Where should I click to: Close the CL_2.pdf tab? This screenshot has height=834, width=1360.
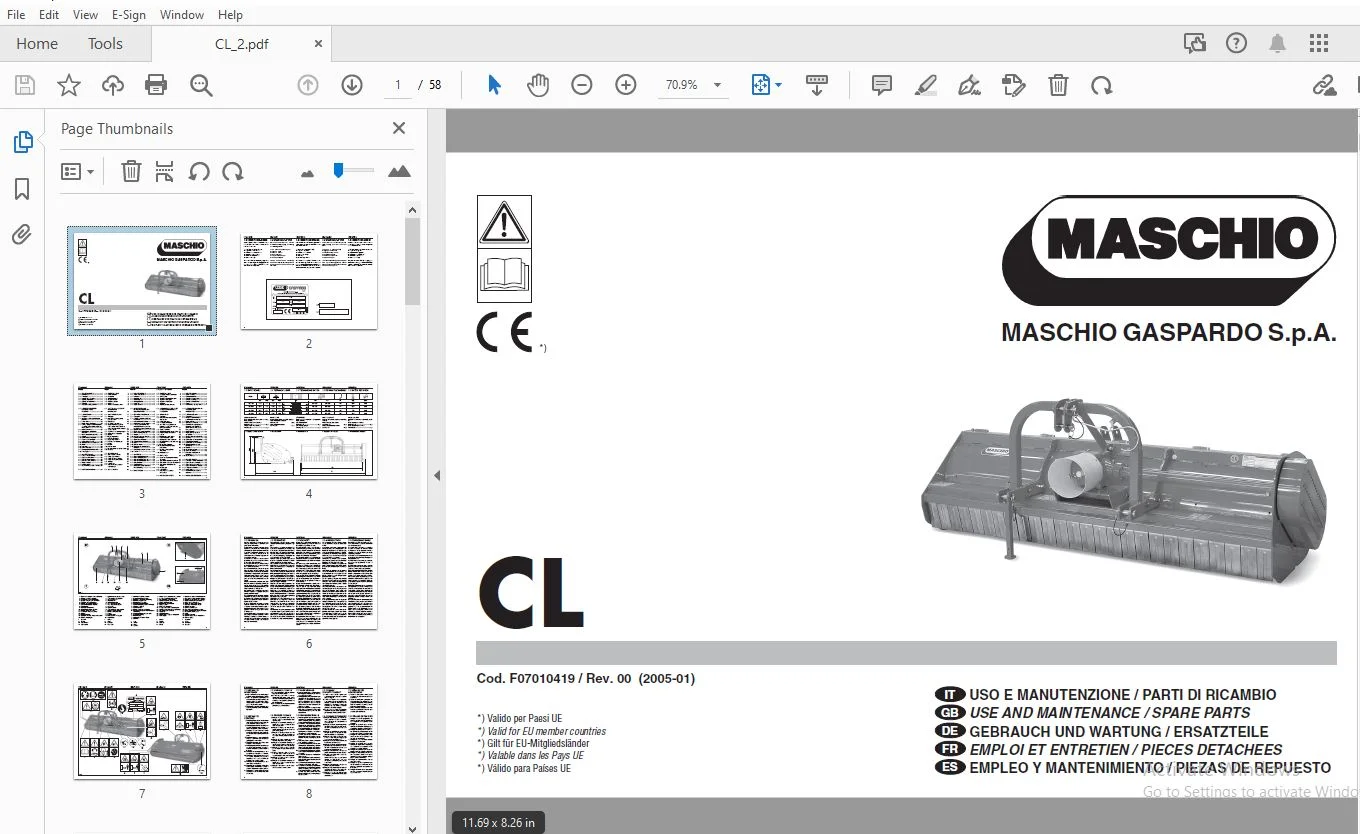(318, 44)
